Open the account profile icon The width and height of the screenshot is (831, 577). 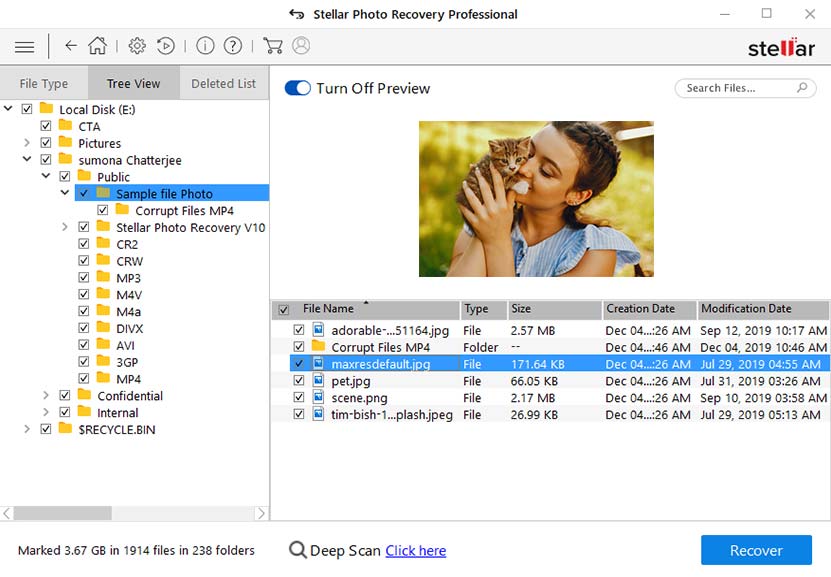[x=300, y=46]
